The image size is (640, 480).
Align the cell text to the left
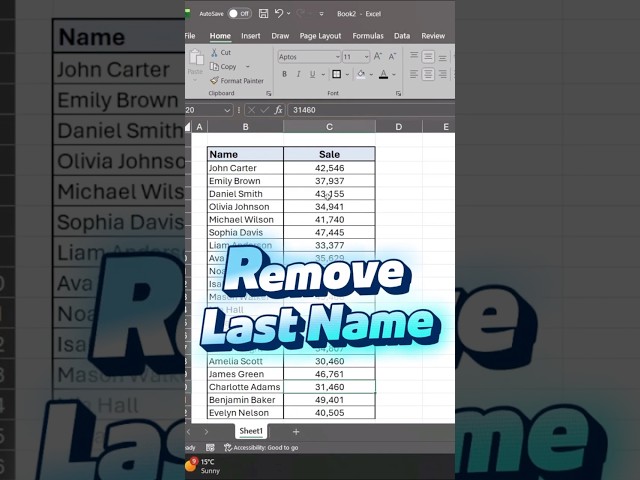(414, 74)
